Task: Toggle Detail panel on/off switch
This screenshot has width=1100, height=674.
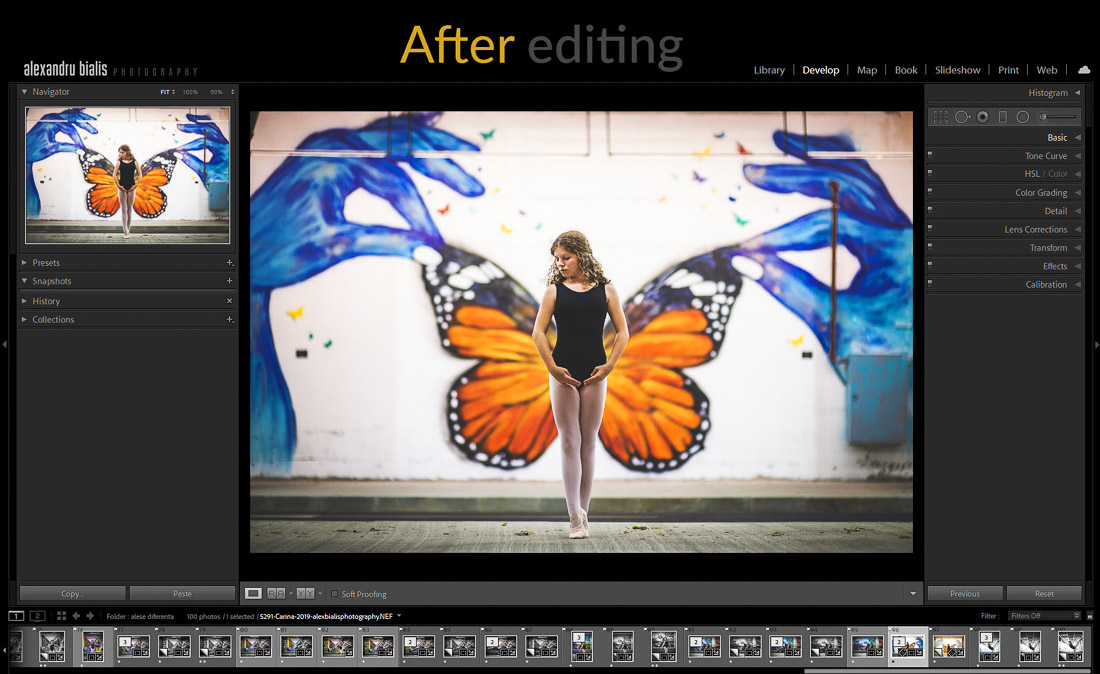Action: click(930, 209)
